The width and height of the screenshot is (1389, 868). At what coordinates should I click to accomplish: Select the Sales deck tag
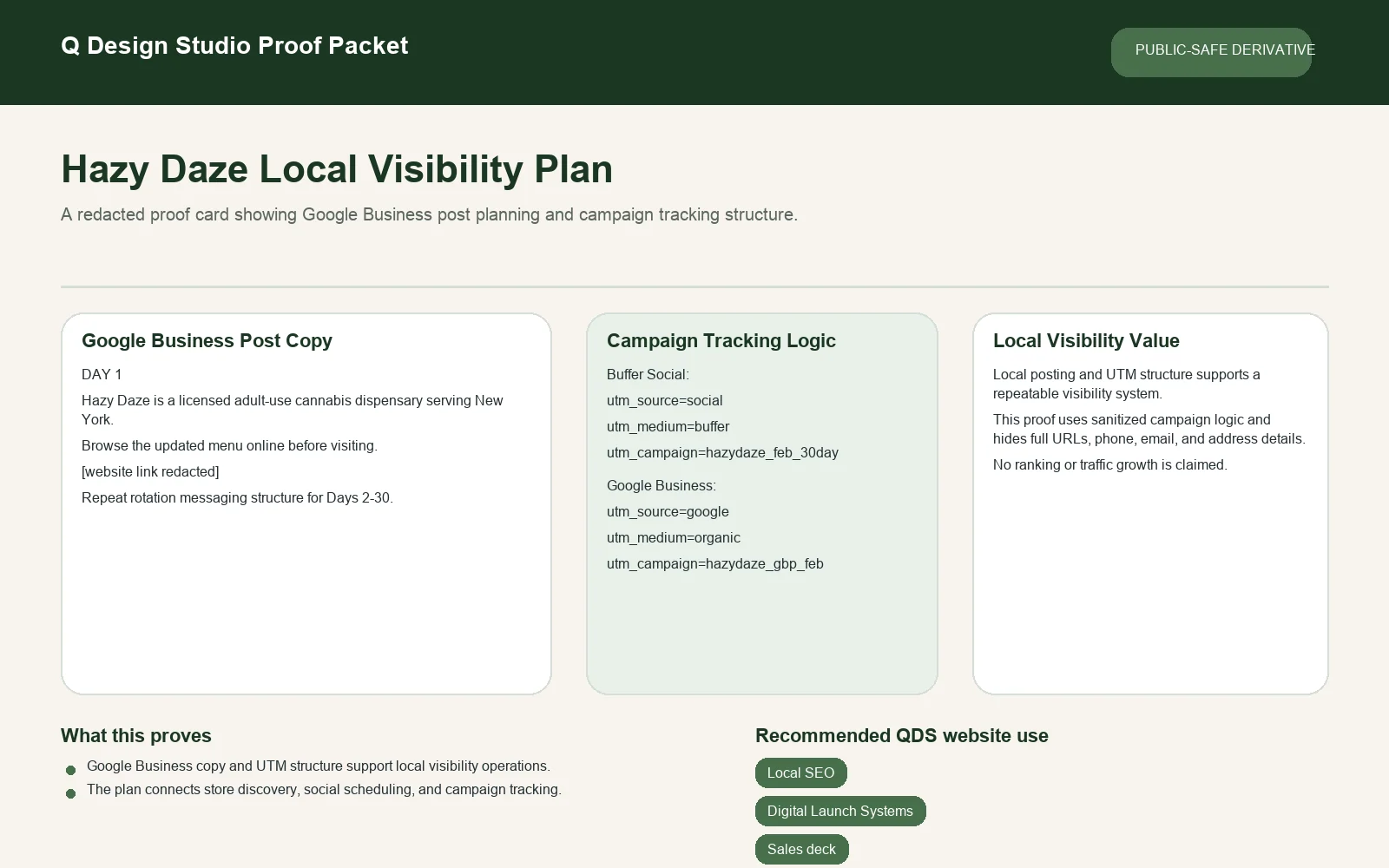(x=801, y=849)
